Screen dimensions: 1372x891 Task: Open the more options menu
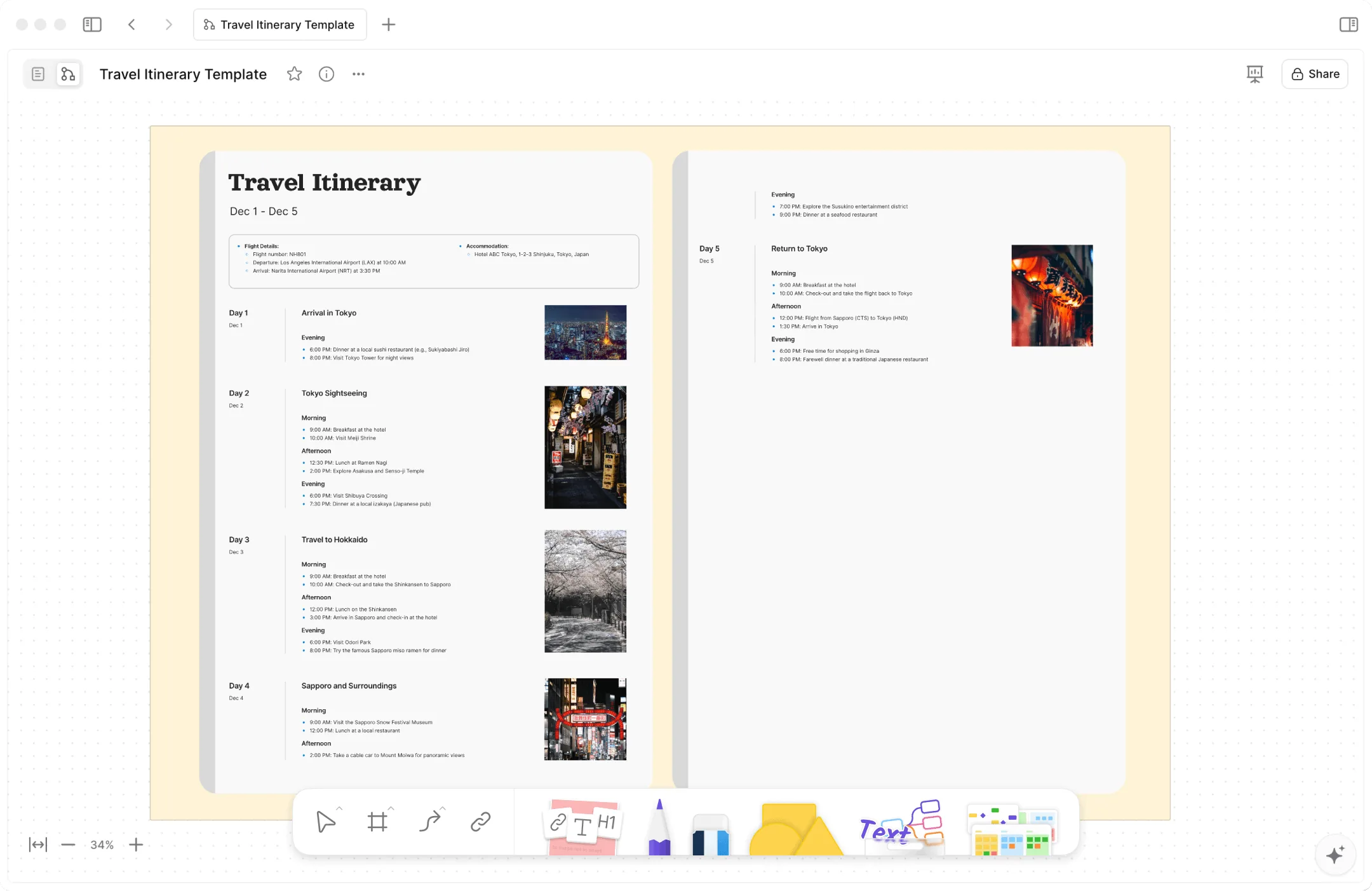[x=358, y=74]
